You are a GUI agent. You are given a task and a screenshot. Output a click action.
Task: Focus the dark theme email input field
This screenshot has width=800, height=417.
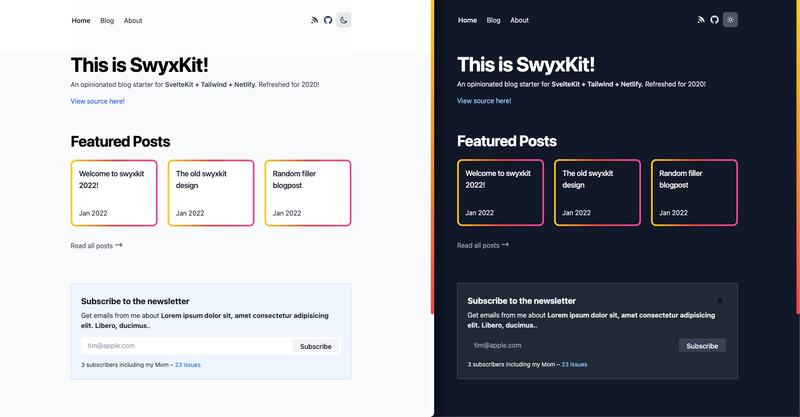coord(573,345)
